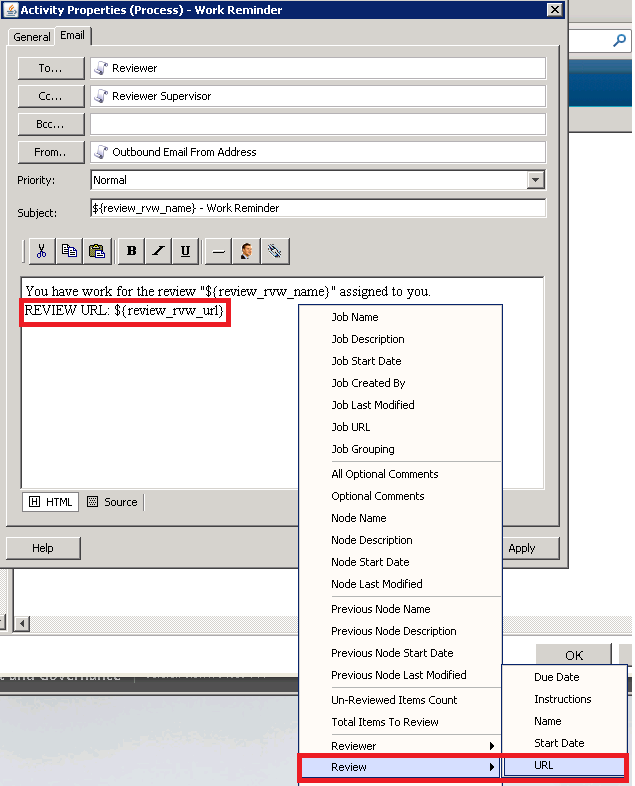This screenshot has width=635, height=786.
Task: Click the person image toolbar icon
Action: tap(247, 251)
